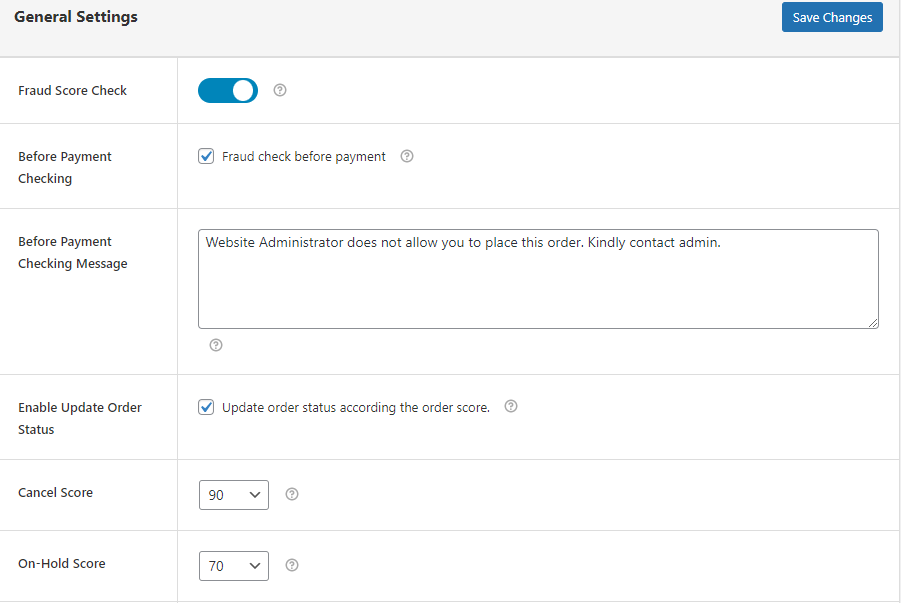The image size is (901, 603).
Task: Click the resize handle of the message textarea
Action: pos(872,322)
